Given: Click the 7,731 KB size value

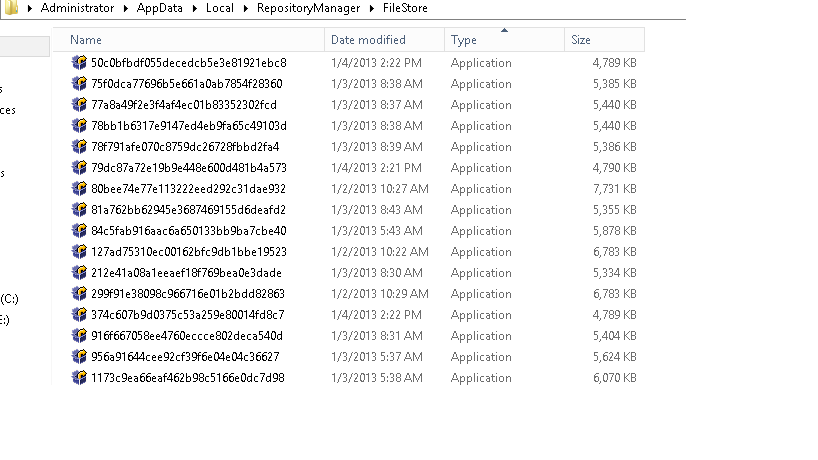Looking at the screenshot, I should (615, 189).
